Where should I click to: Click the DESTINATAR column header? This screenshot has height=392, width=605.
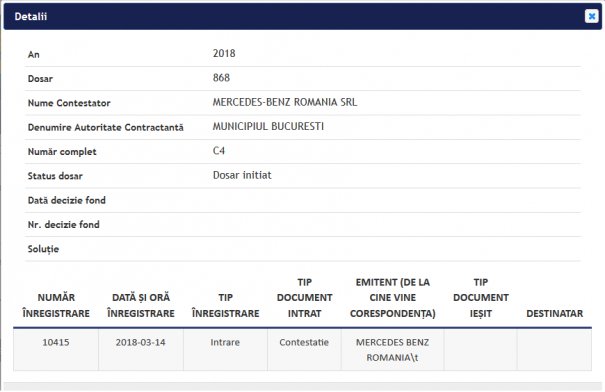[554, 313]
